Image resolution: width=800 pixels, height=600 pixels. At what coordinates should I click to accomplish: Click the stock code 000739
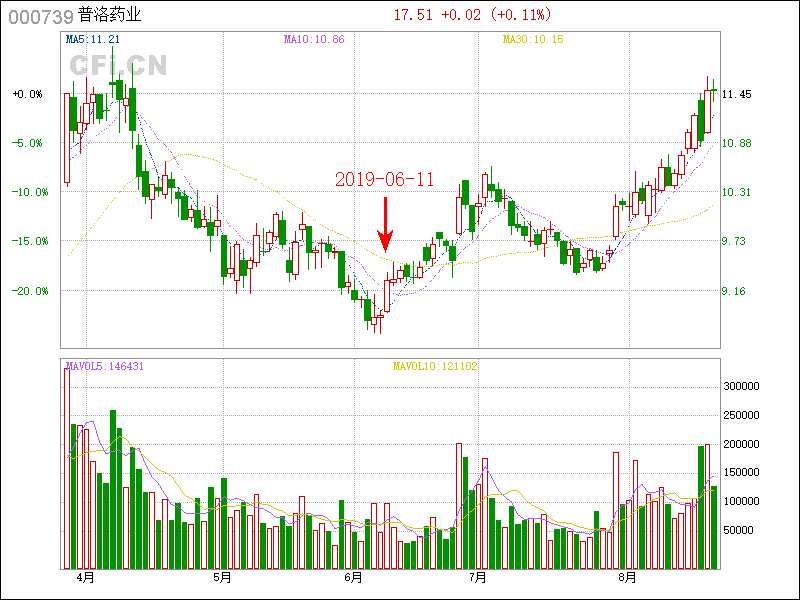(40, 15)
